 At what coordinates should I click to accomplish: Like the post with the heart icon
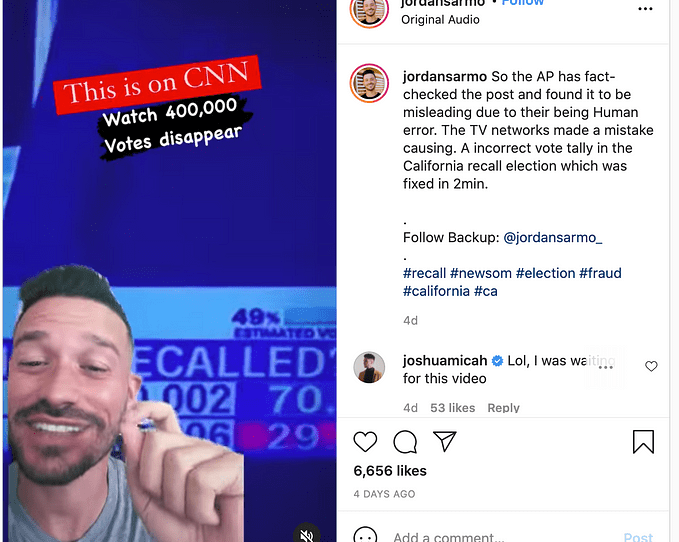click(x=365, y=442)
